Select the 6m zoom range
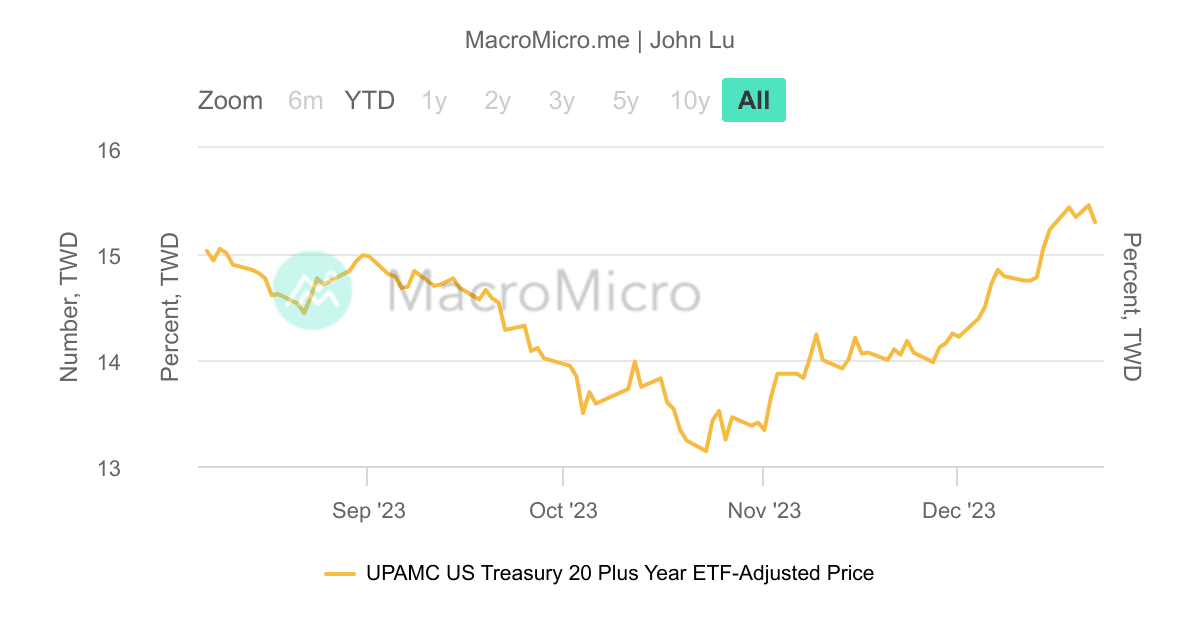 point(305,101)
